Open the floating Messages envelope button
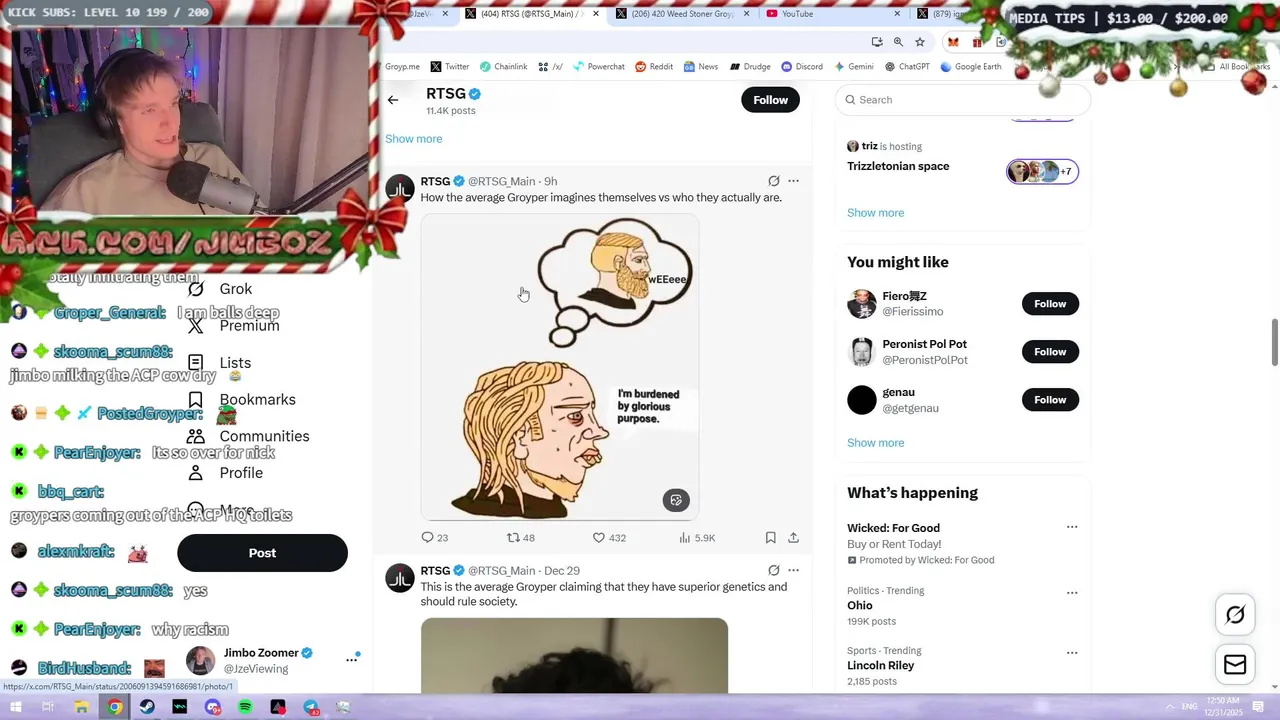This screenshot has height=720, width=1280. [x=1235, y=665]
